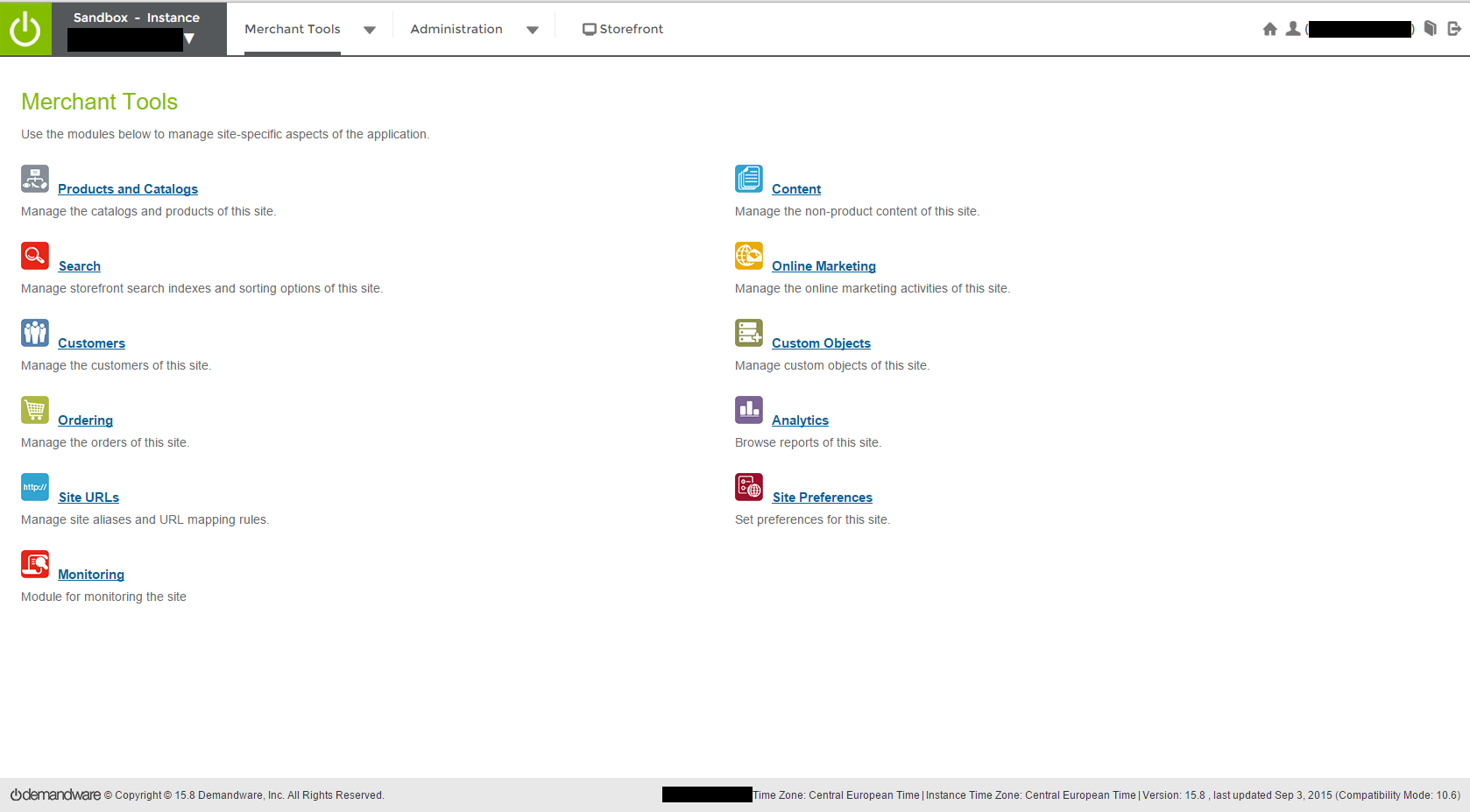Click the 'Version: 15.8' footer text
Viewport: 1470px width, 812px height.
(1174, 795)
